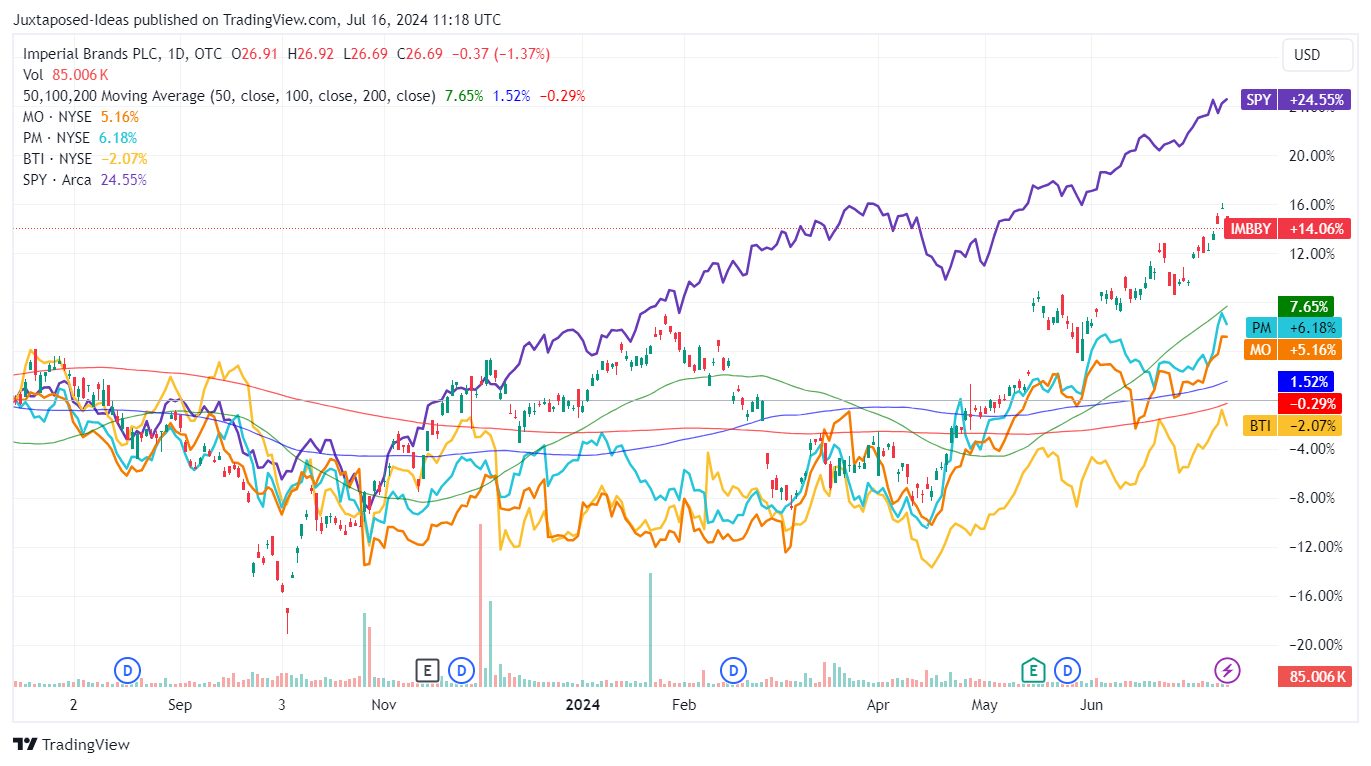Click the 20.00% axis tick
Screen dimensions: 1371x766
pos(1314,156)
